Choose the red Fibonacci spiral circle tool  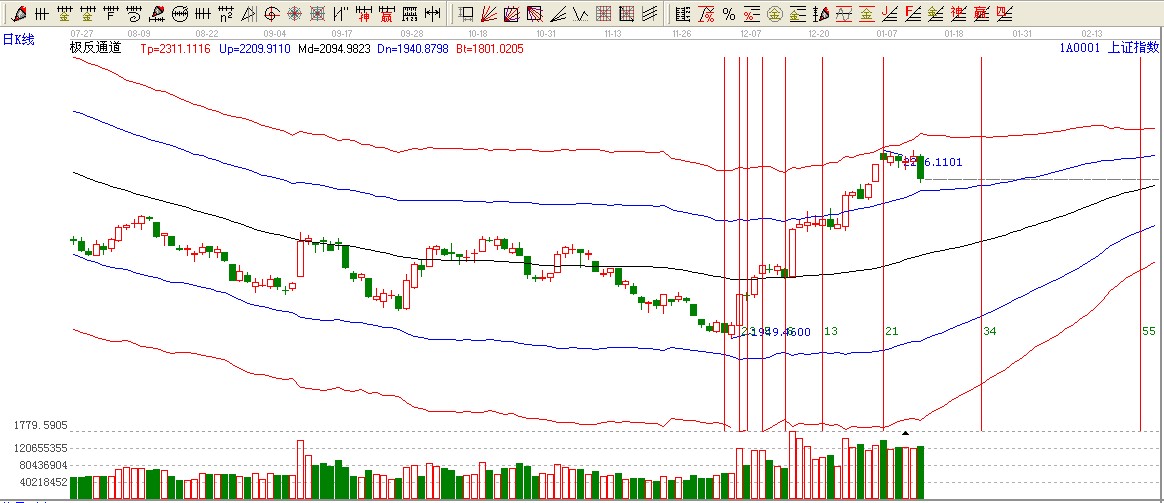[x=271, y=14]
